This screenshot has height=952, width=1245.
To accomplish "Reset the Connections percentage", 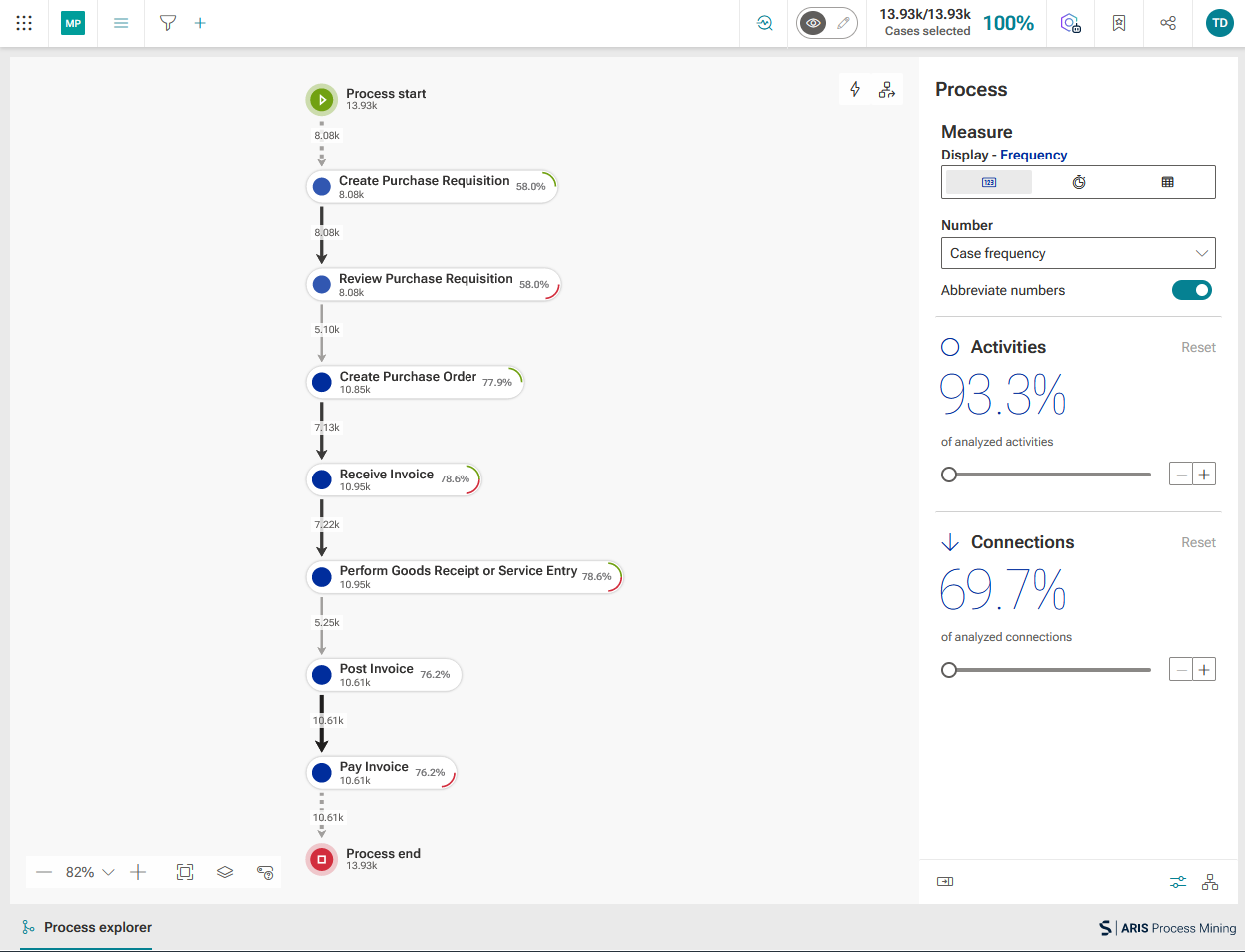I will point(1198,542).
